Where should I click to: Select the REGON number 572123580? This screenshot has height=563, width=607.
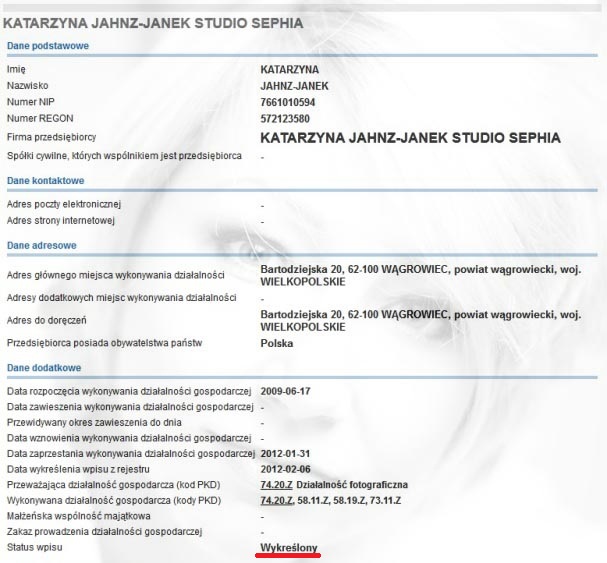(285, 119)
